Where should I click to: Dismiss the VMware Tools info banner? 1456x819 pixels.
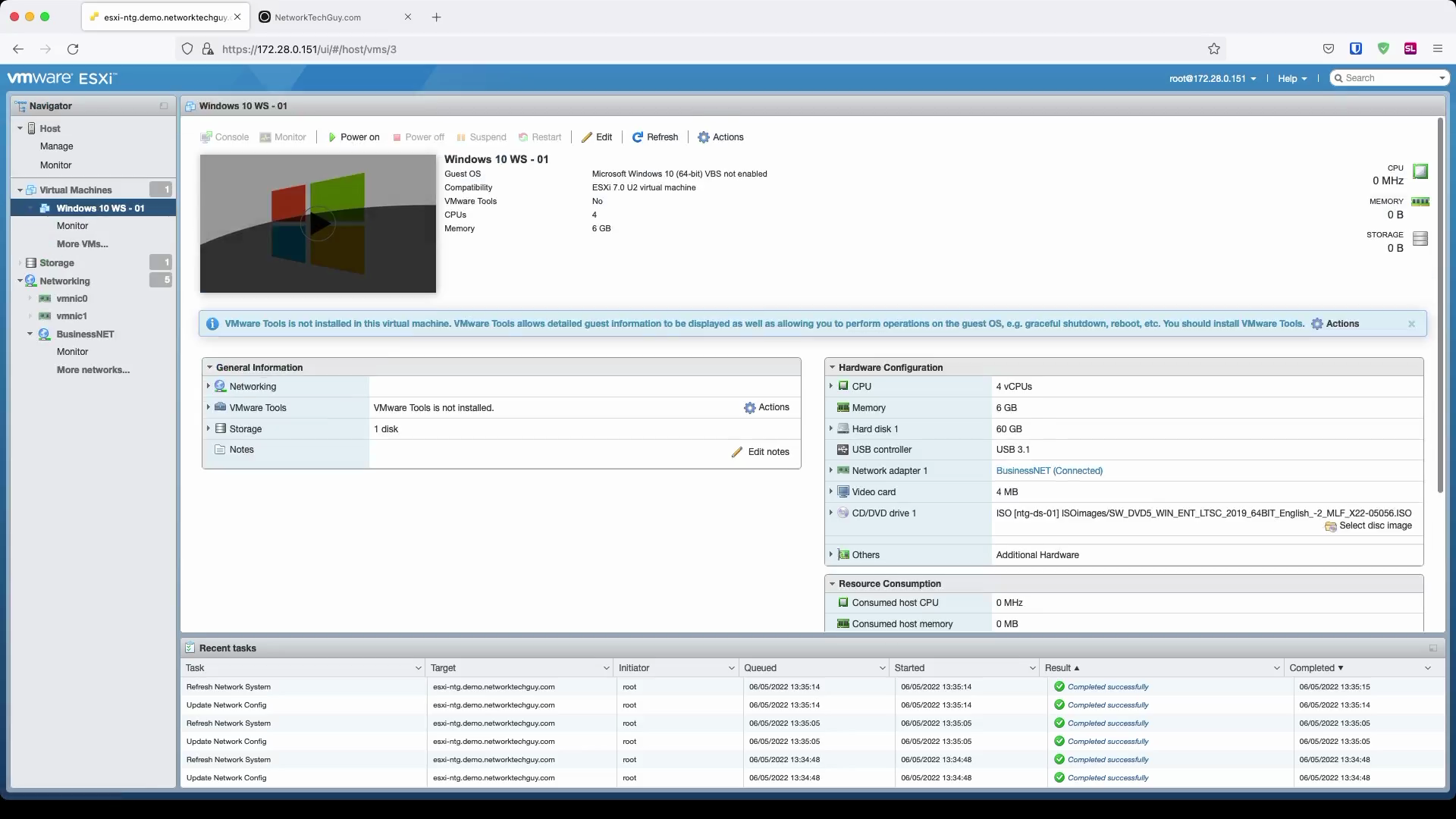(x=1411, y=324)
